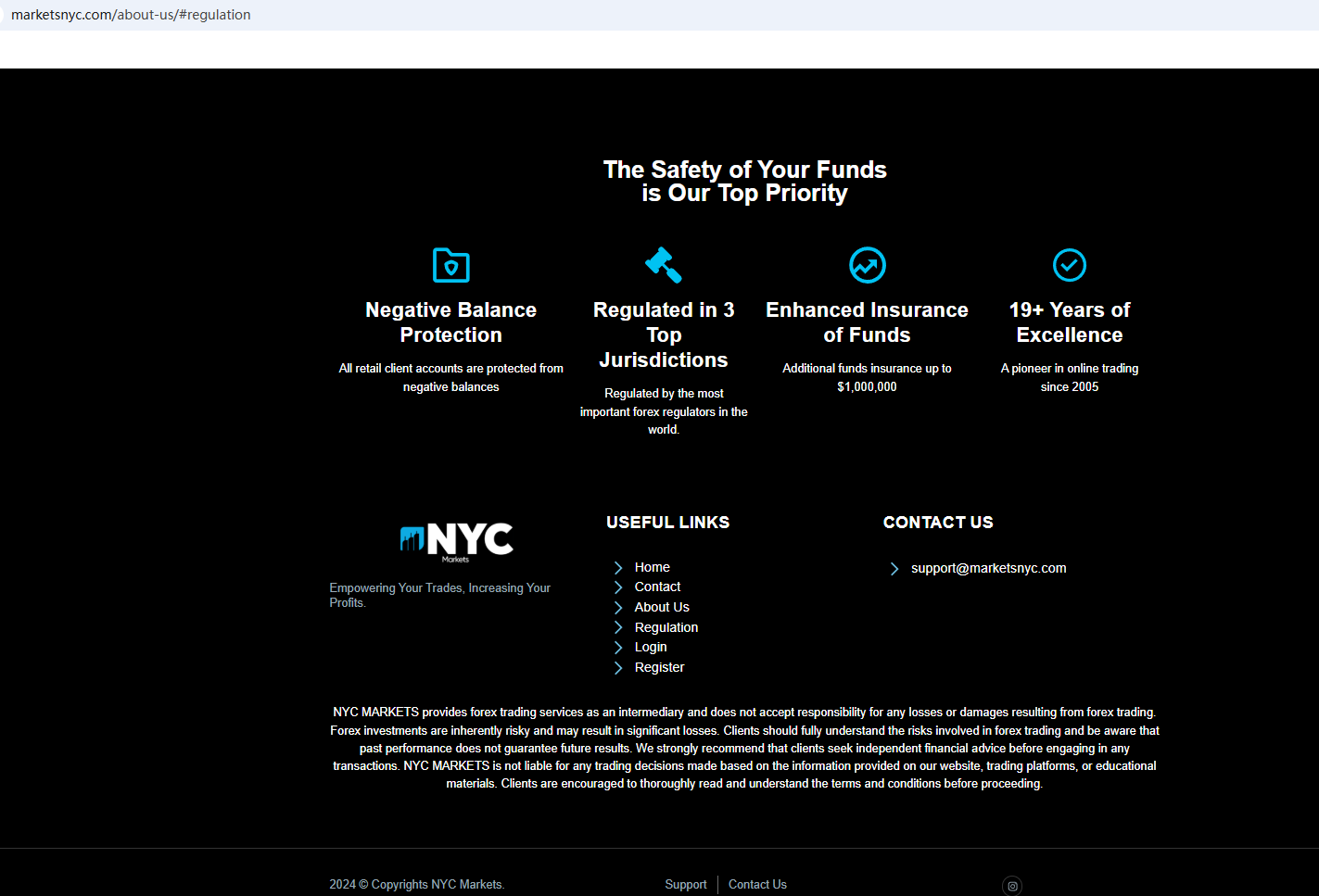Click the chevron beside About Us link
This screenshot has height=896, width=1319.
(x=618, y=608)
